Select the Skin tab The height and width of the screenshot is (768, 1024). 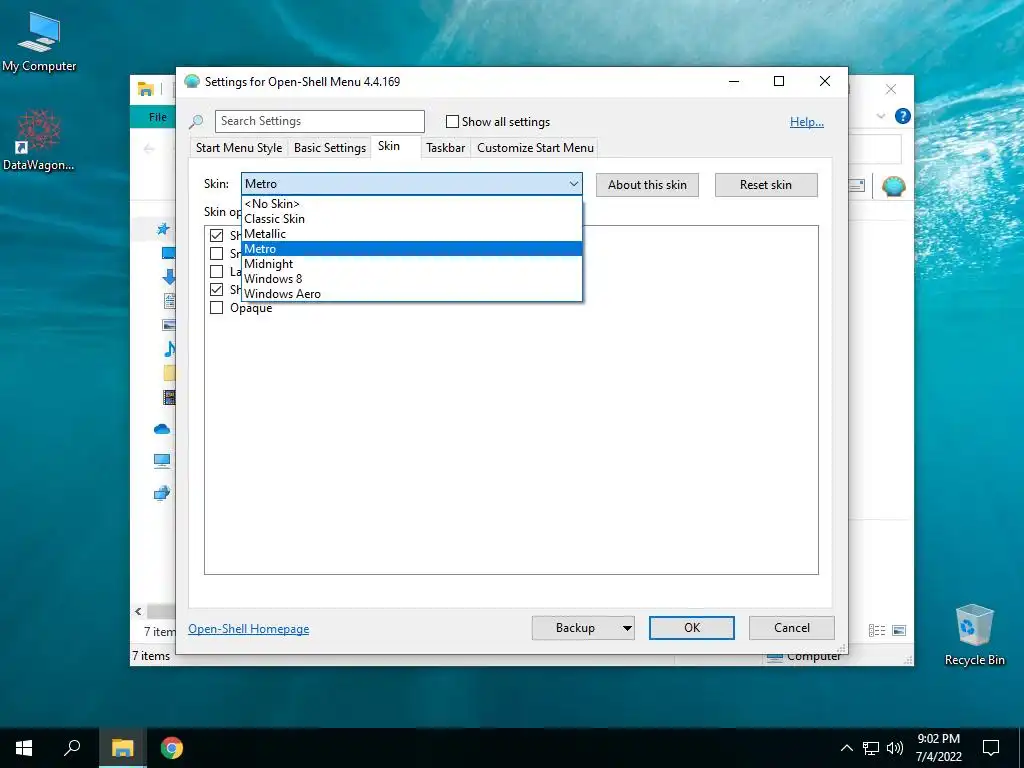tap(389, 146)
